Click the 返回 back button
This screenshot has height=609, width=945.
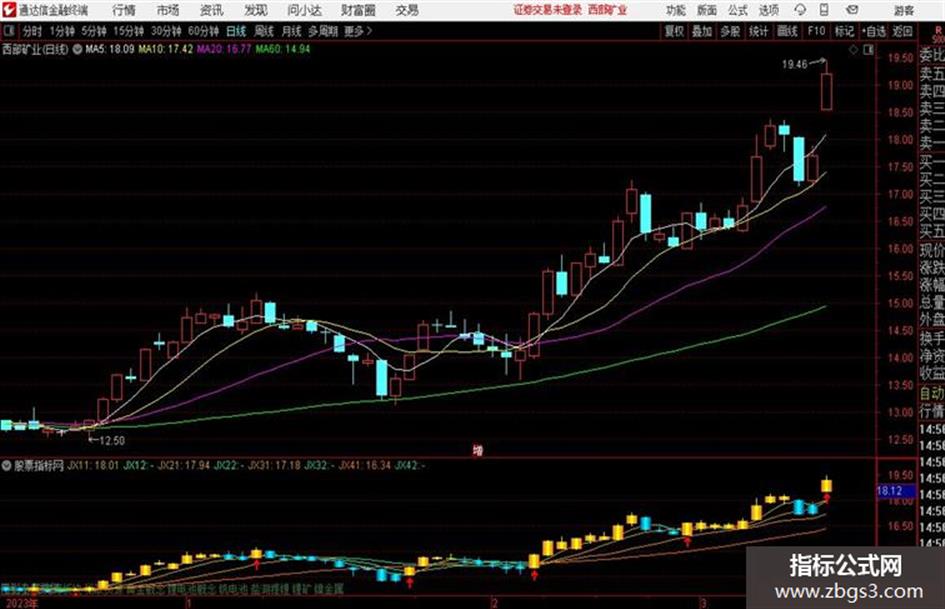click(x=902, y=31)
